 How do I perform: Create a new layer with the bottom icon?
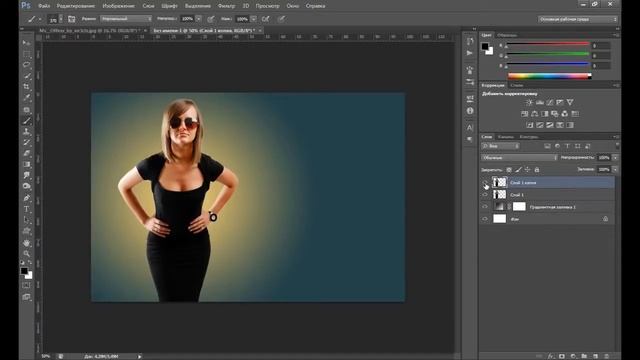(595, 356)
